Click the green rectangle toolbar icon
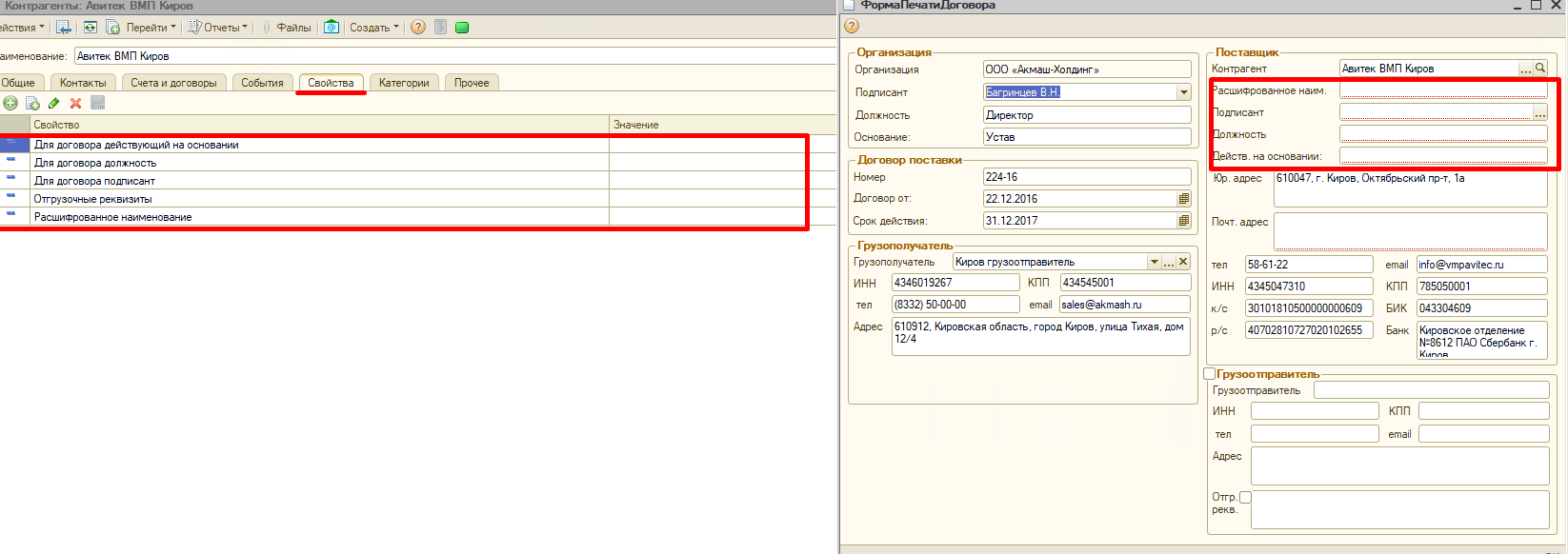This screenshot has width=1568, height=554. [462, 28]
